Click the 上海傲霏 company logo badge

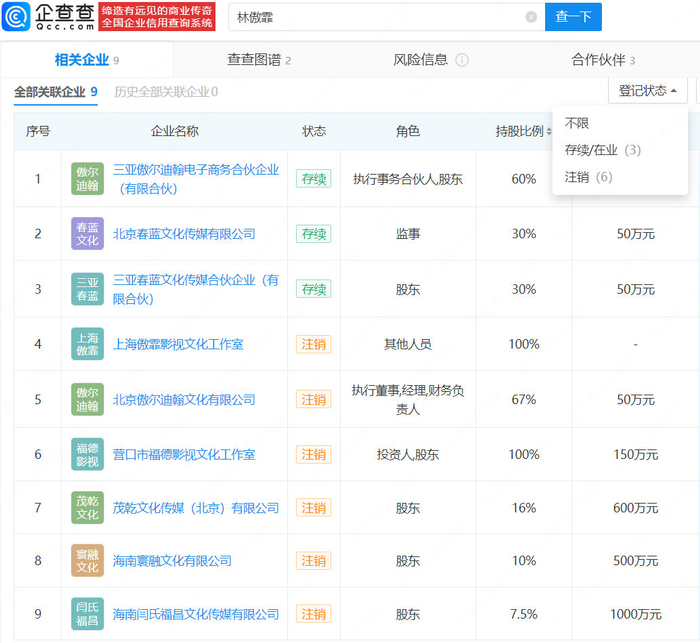[x=88, y=344]
